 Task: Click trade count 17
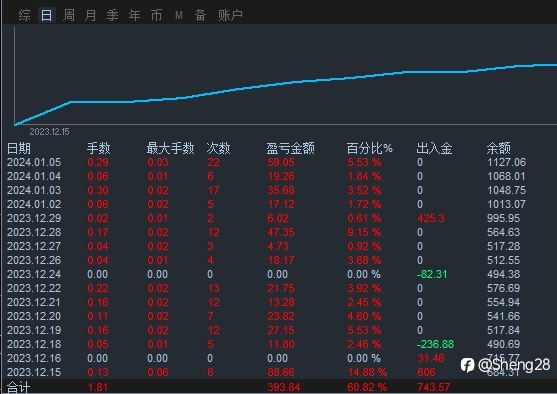coord(213,190)
